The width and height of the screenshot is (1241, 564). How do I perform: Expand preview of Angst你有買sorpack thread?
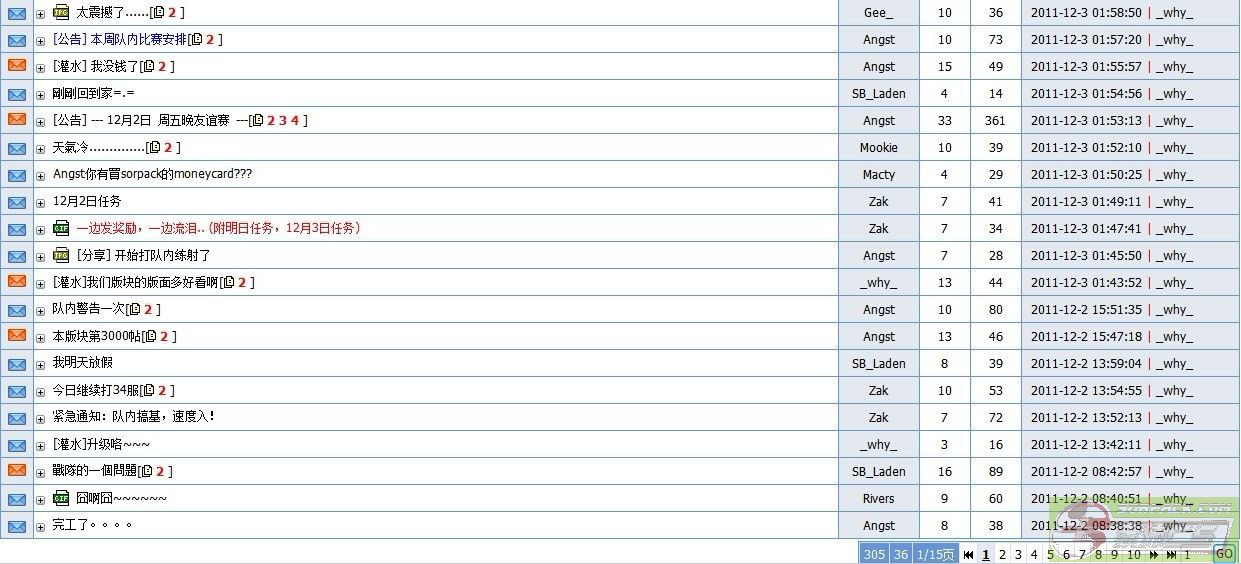[x=41, y=176]
